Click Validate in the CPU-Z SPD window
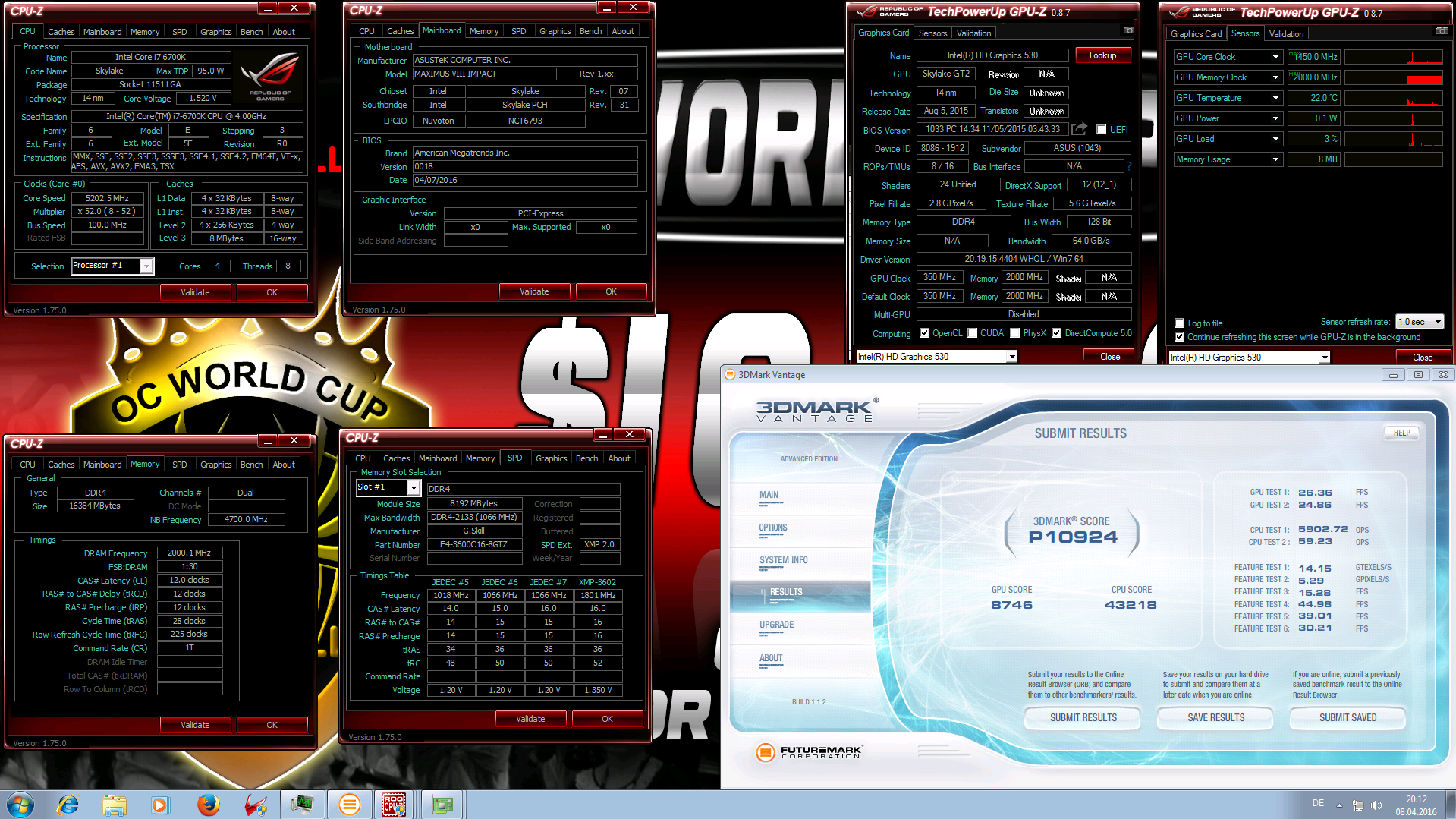Screen dimensions: 1456x819 [530, 719]
